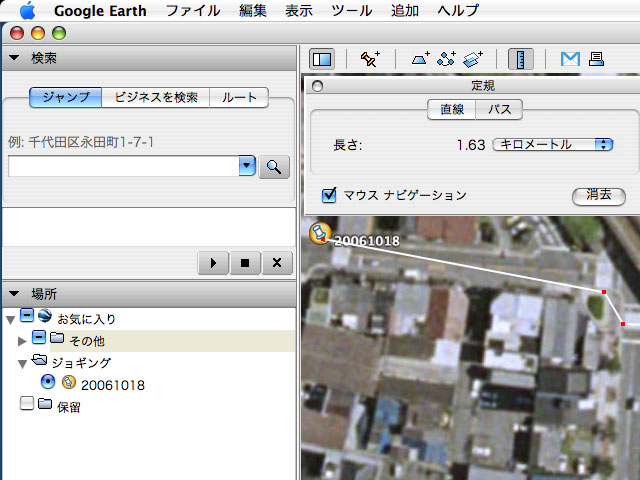
Task: Open the ツール menu
Action: [x=351, y=11]
